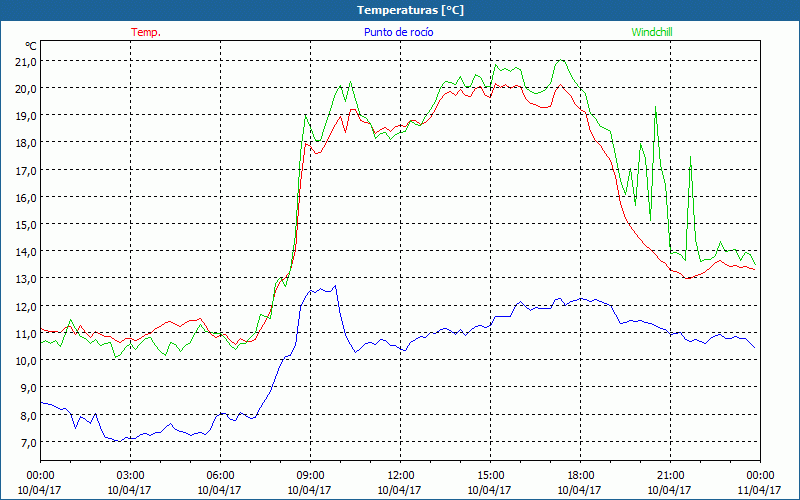This screenshot has height=500, width=800.
Task: Select the green 'Windchill' legend label
Action: [652, 32]
